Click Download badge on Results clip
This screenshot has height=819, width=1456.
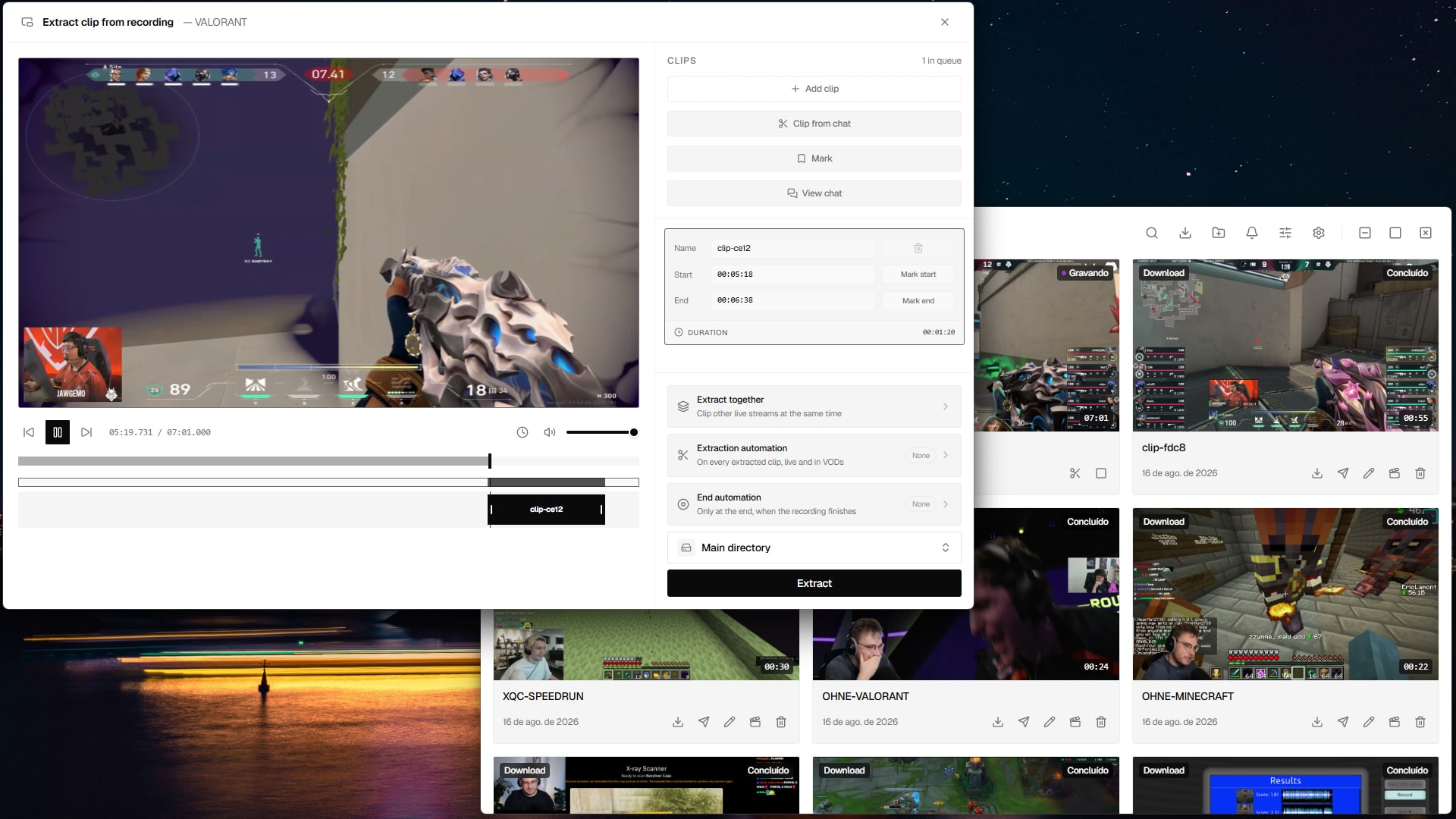point(1164,770)
